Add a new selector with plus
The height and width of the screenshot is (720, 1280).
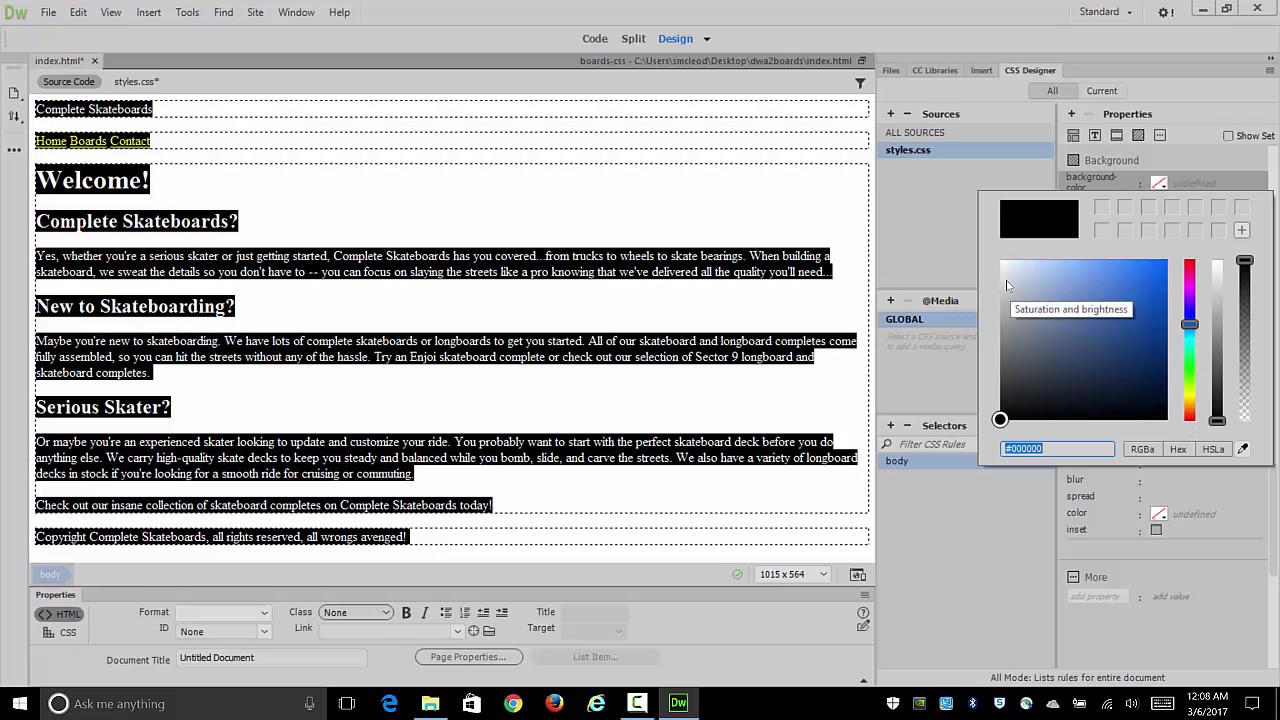click(890, 425)
